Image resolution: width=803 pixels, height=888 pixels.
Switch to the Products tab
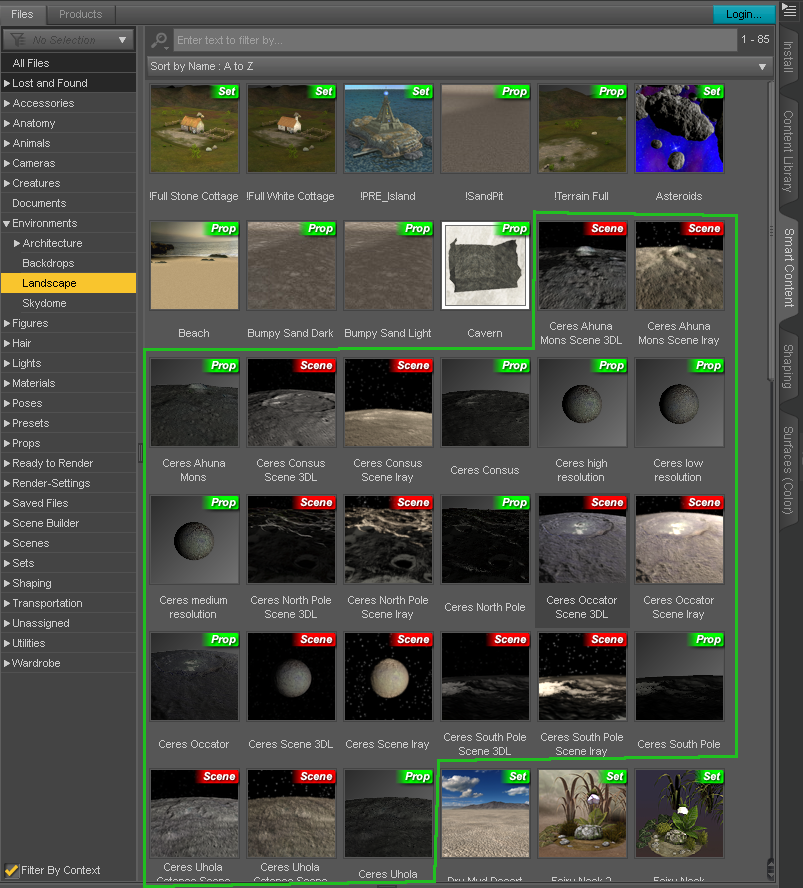[80, 14]
